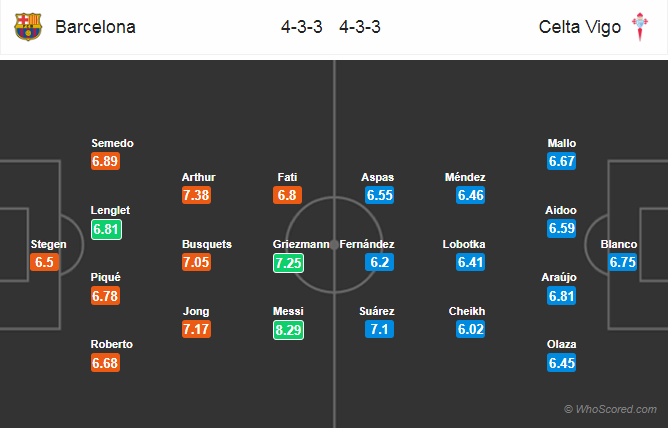668x428 pixels.
Task: Select Messi's 8.29 rating badge
Action: tap(288, 330)
